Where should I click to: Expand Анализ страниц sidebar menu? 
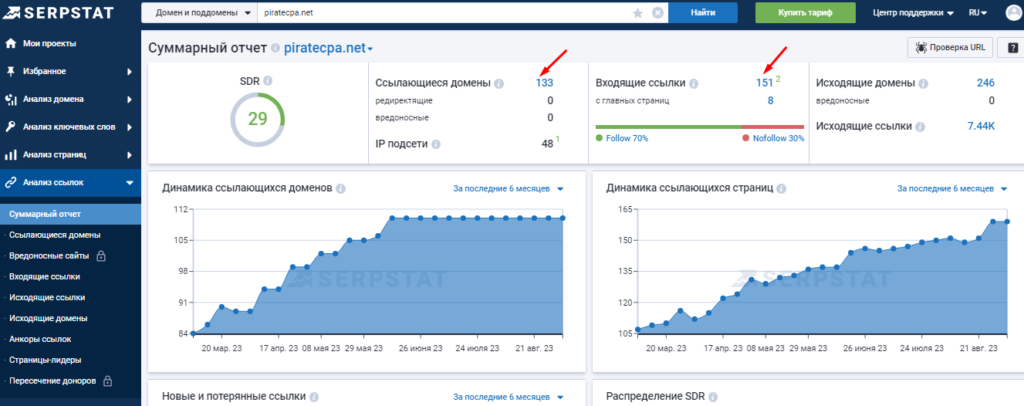pyautogui.click(x=71, y=155)
